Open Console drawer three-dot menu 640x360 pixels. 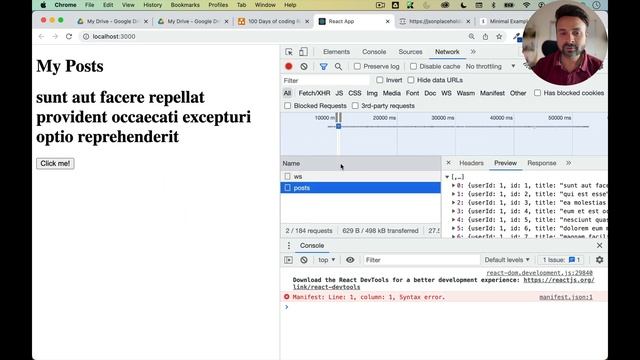pyautogui.click(x=289, y=245)
